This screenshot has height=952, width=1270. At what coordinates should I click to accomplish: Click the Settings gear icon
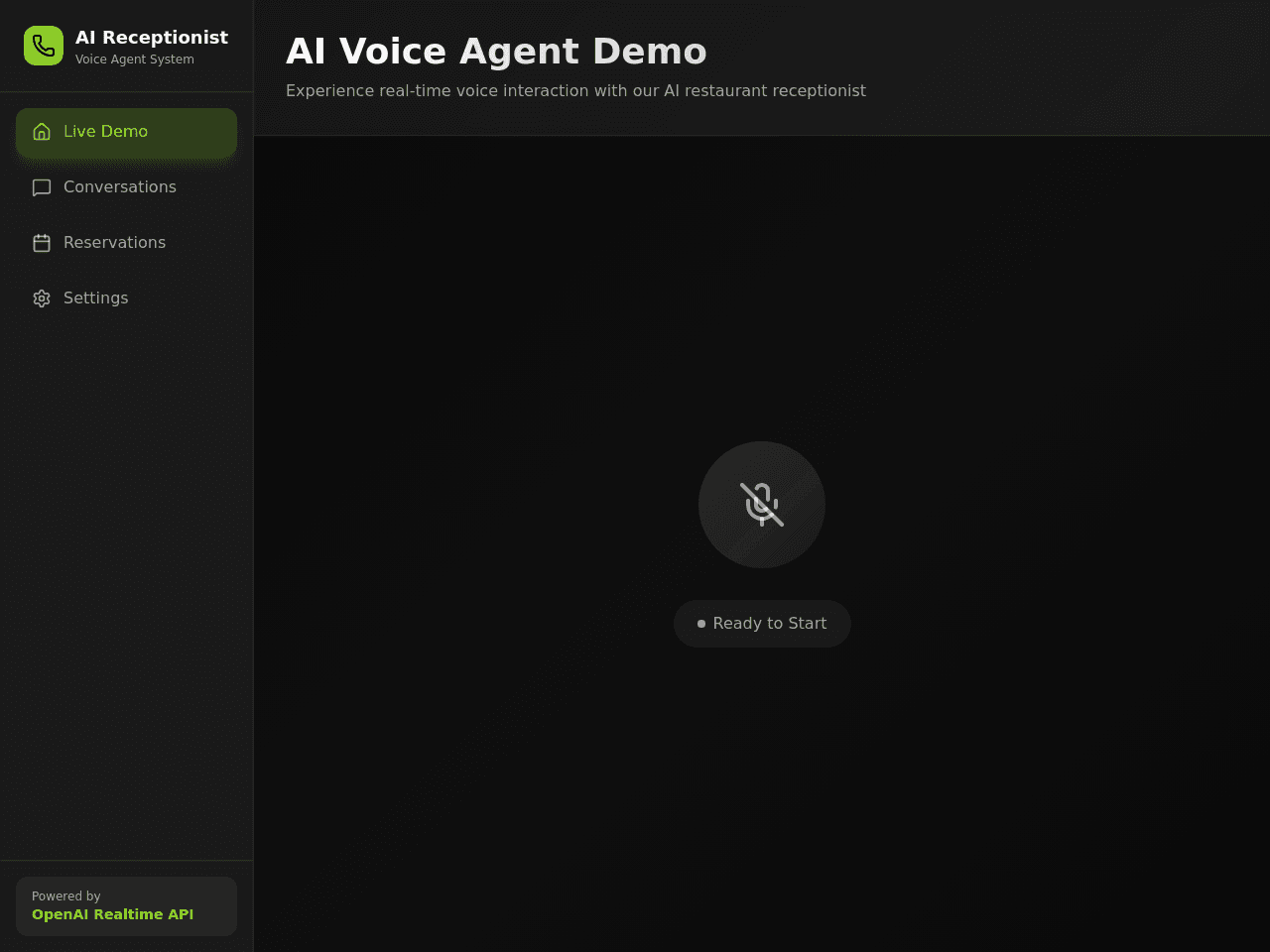[42, 298]
